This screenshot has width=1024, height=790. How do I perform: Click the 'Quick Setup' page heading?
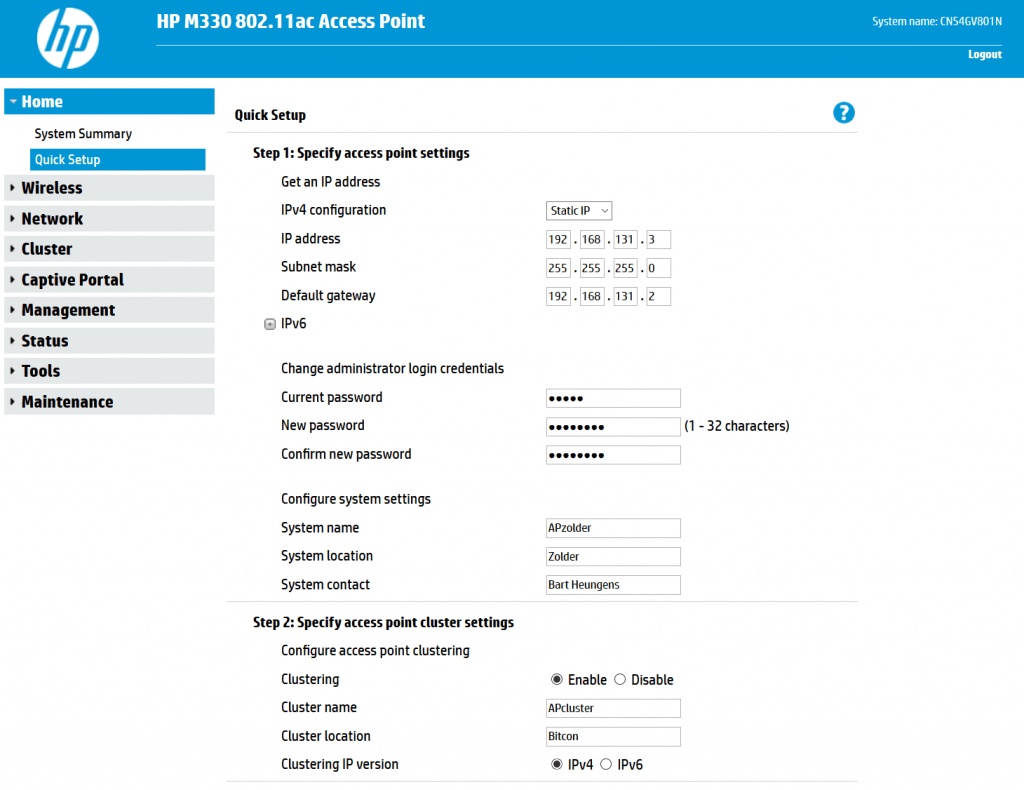[270, 116]
